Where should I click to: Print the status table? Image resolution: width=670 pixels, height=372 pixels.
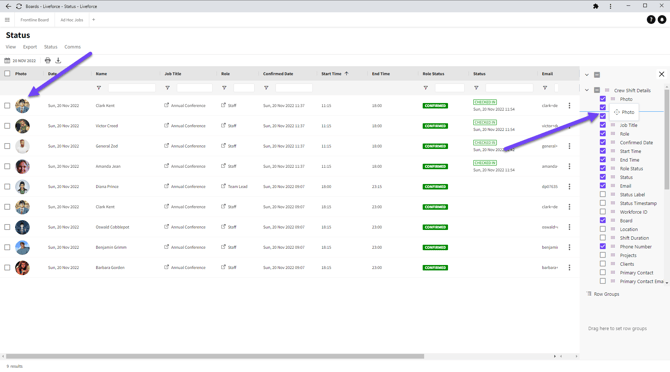[x=48, y=61]
